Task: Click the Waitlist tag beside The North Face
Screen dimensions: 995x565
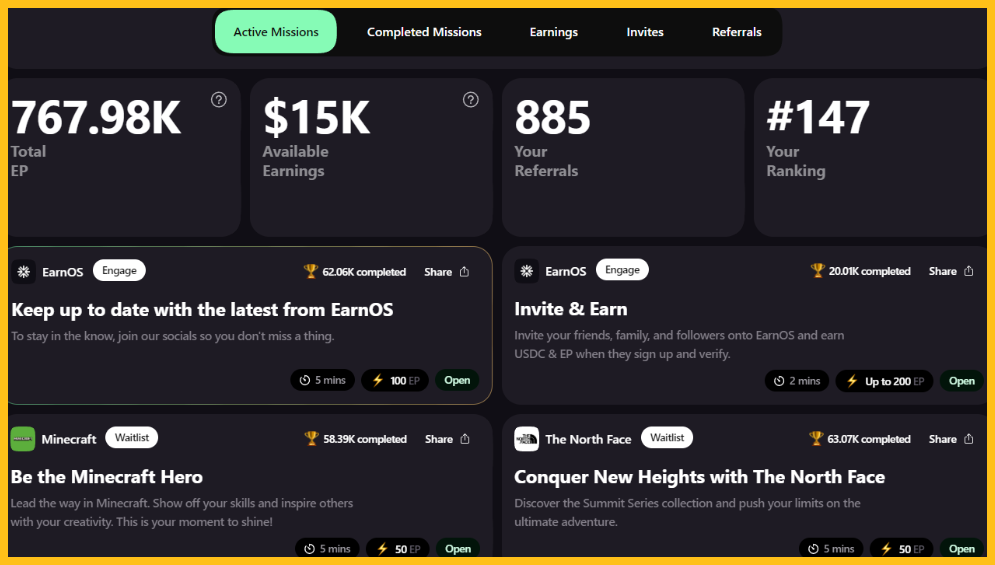Action: [667, 437]
